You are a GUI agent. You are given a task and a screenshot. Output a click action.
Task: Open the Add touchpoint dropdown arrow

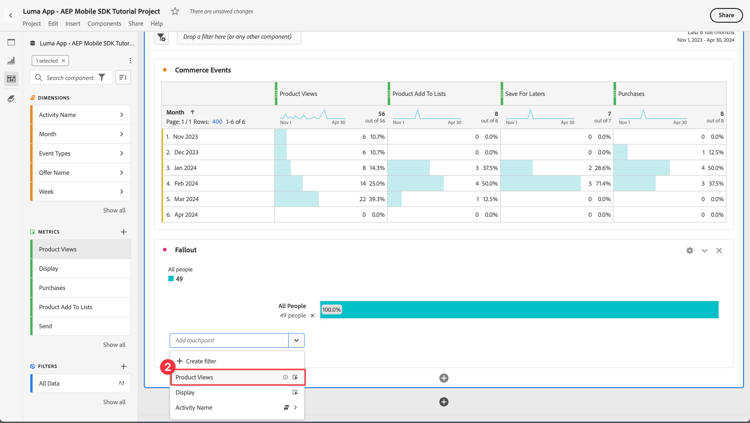point(296,340)
